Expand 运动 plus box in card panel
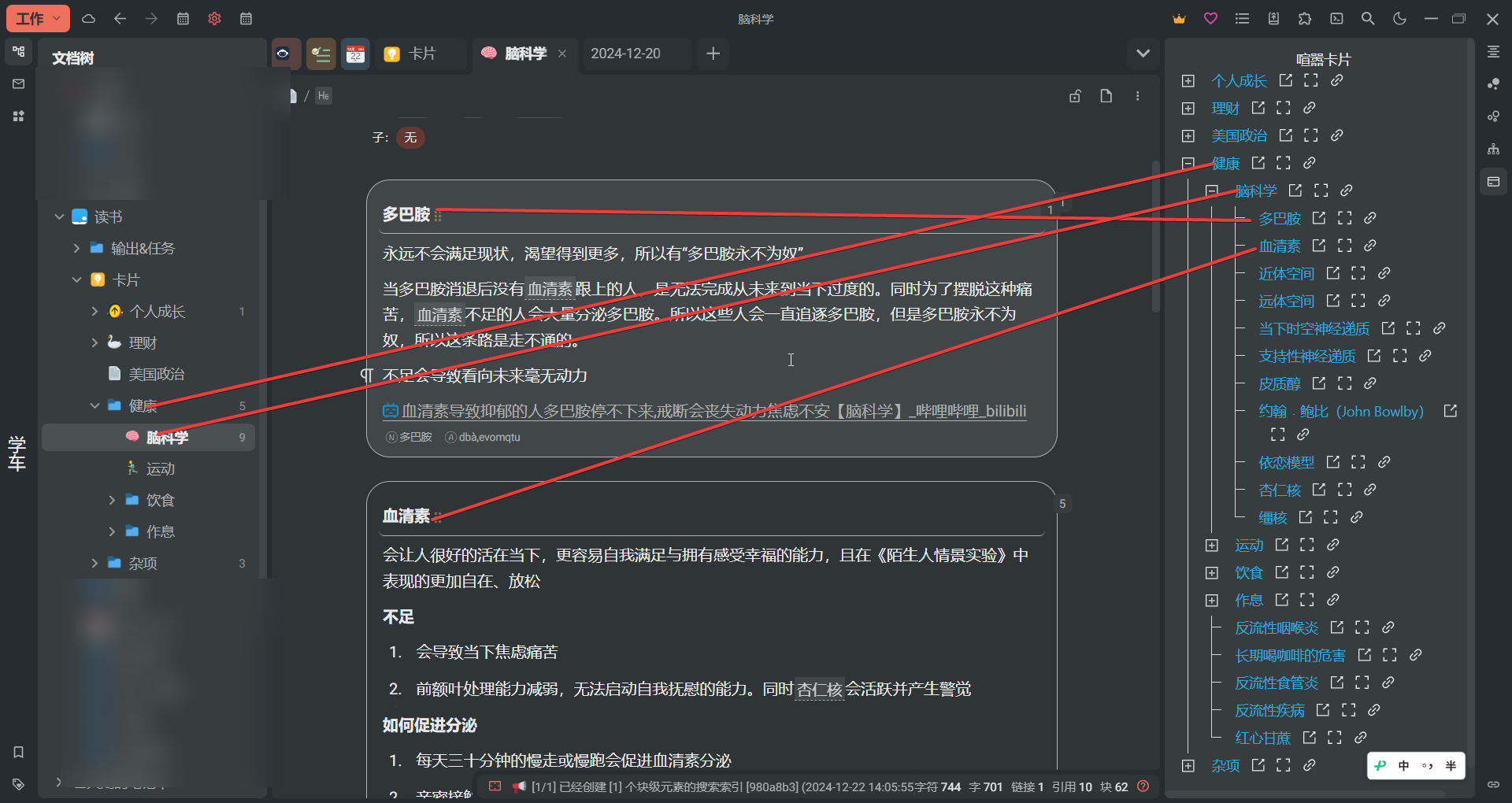The height and width of the screenshot is (803, 1512). pyautogui.click(x=1212, y=546)
